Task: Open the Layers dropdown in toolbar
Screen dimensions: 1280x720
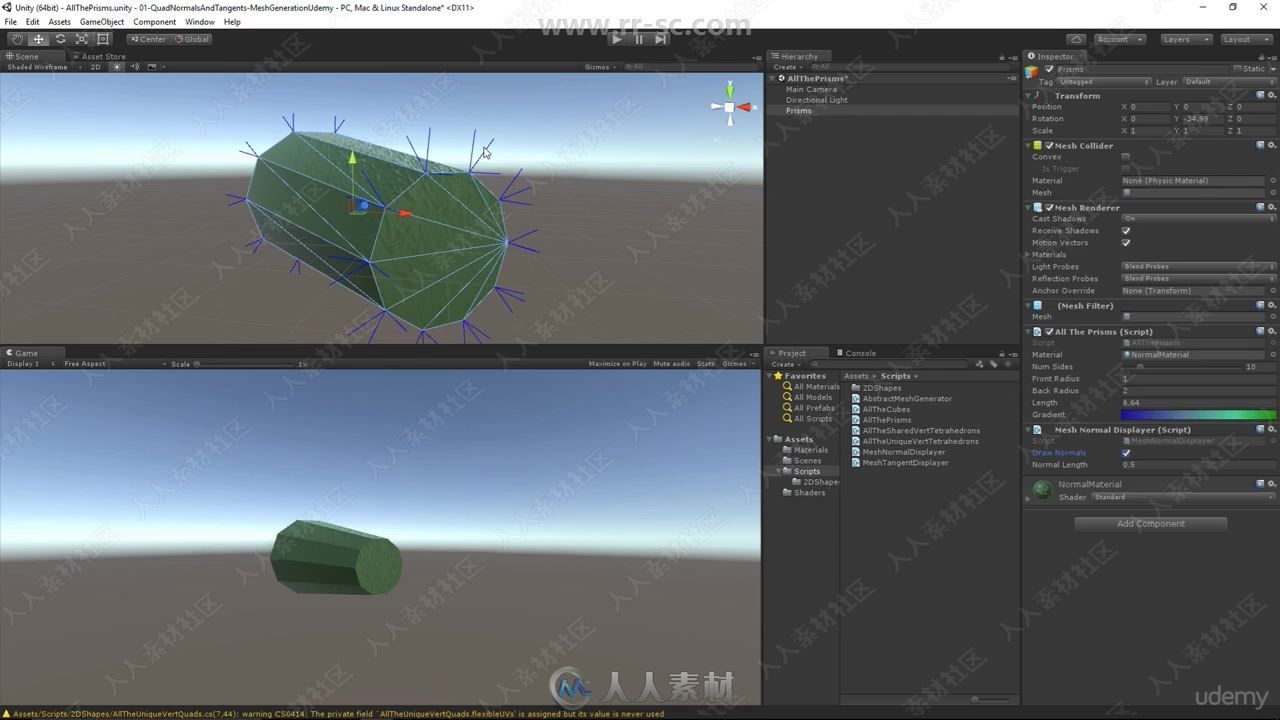Action: click(1186, 39)
